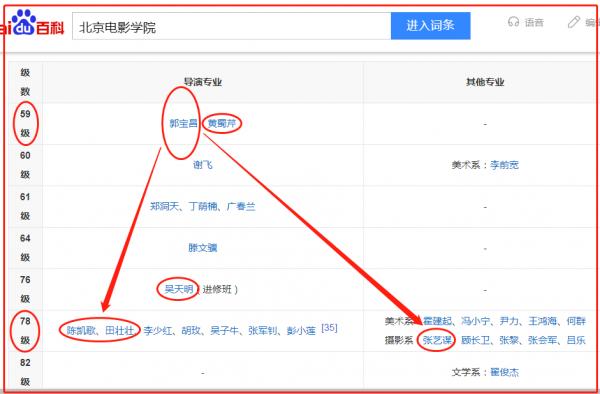Open the 李前宽 link under 美术系
Screen dimensions: 600x394
point(504,165)
